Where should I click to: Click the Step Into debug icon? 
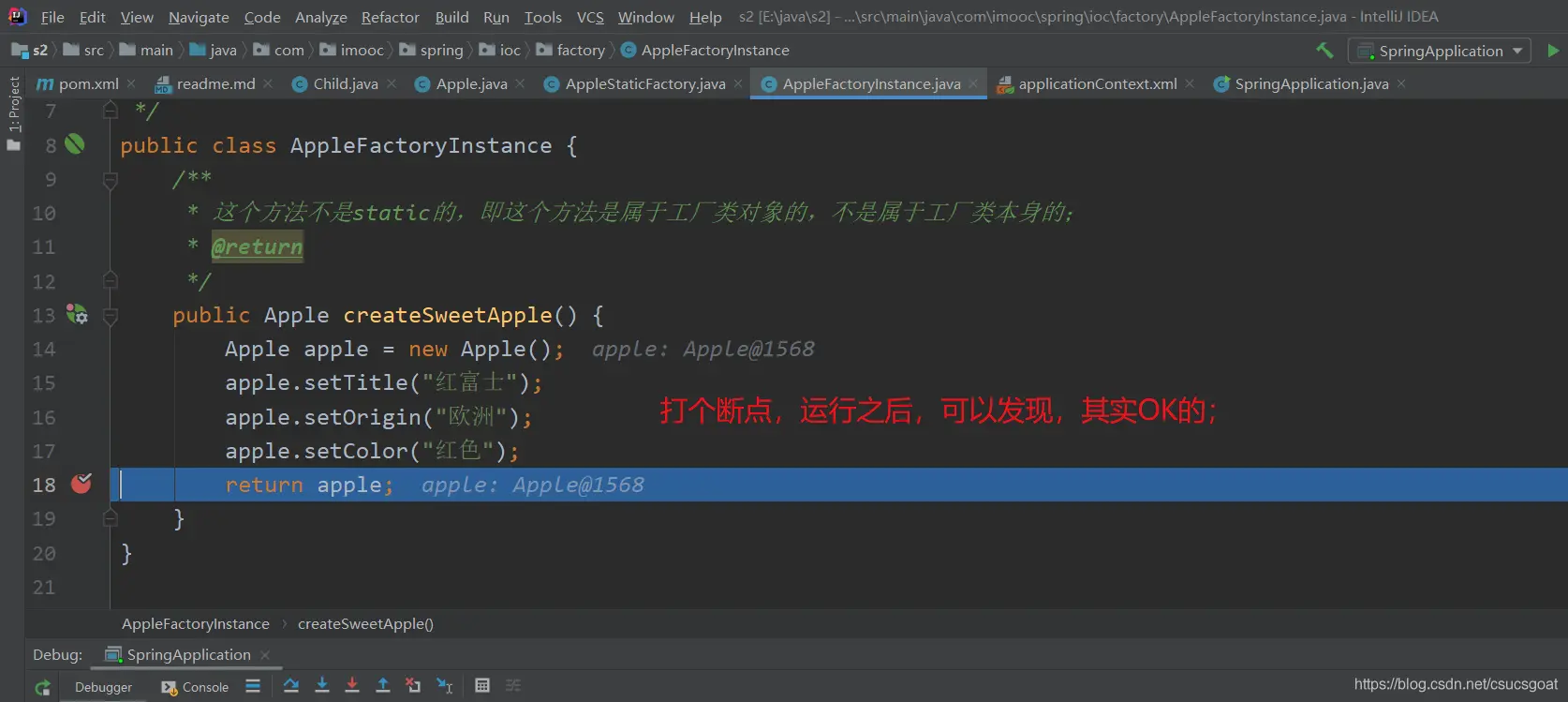point(322,686)
